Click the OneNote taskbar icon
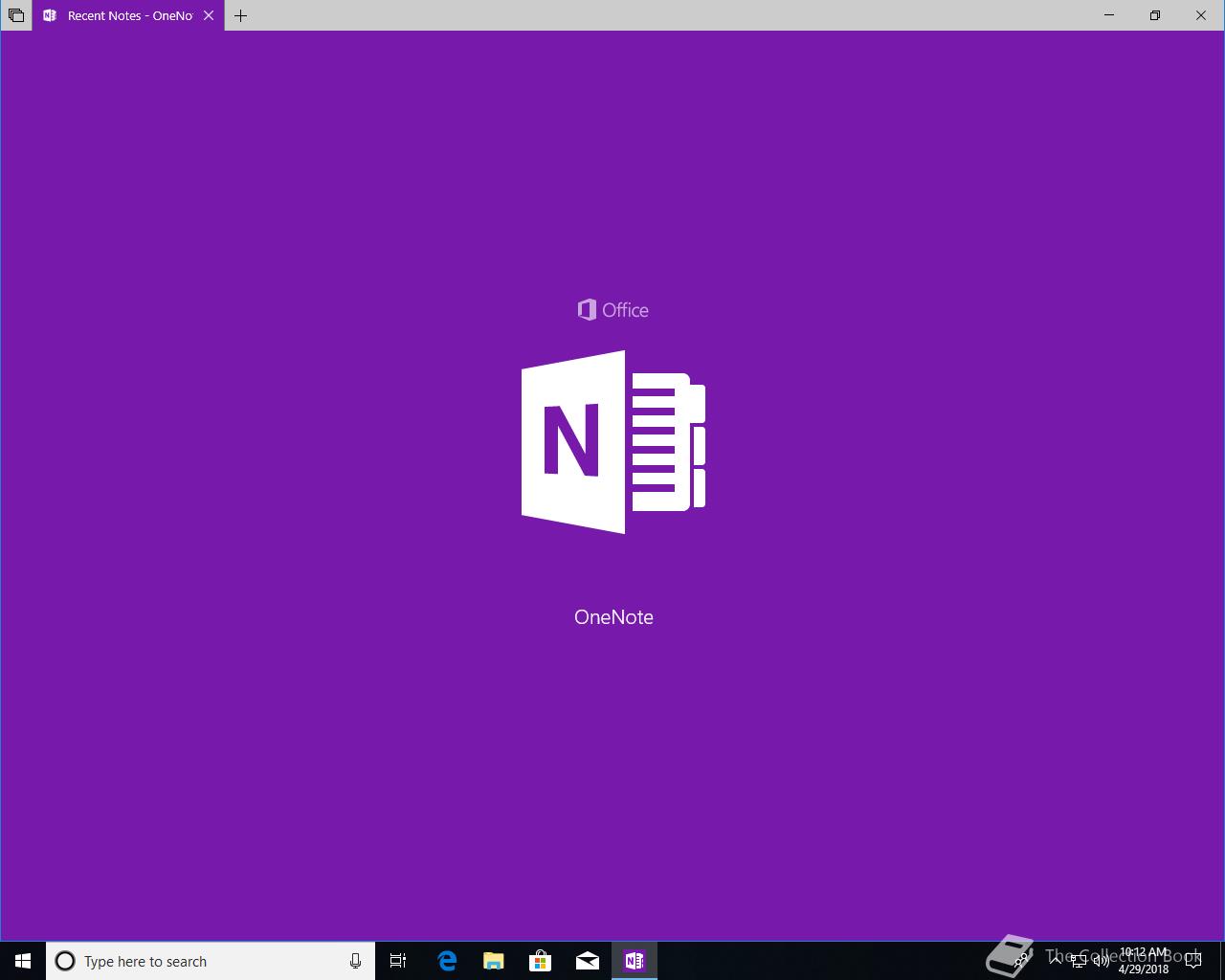This screenshot has height=980, width=1225. 635,961
